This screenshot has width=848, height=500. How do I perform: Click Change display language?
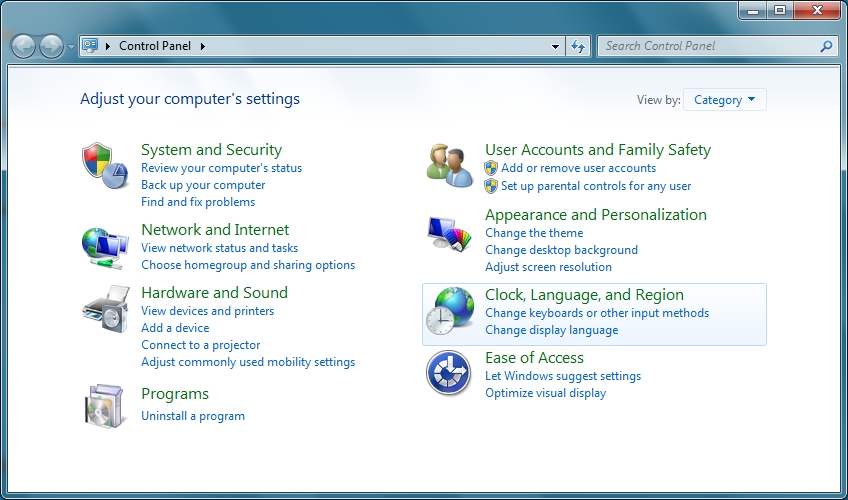click(x=552, y=330)
